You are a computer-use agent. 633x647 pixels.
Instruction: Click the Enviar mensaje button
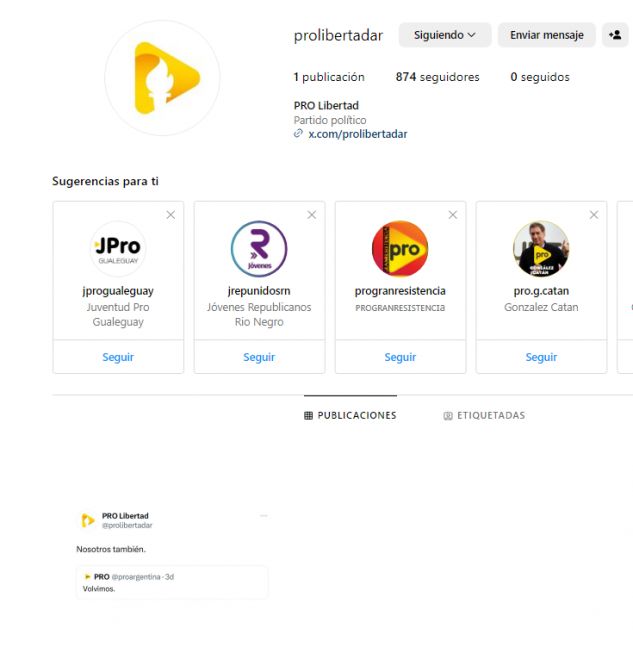[x=547, y=35]
